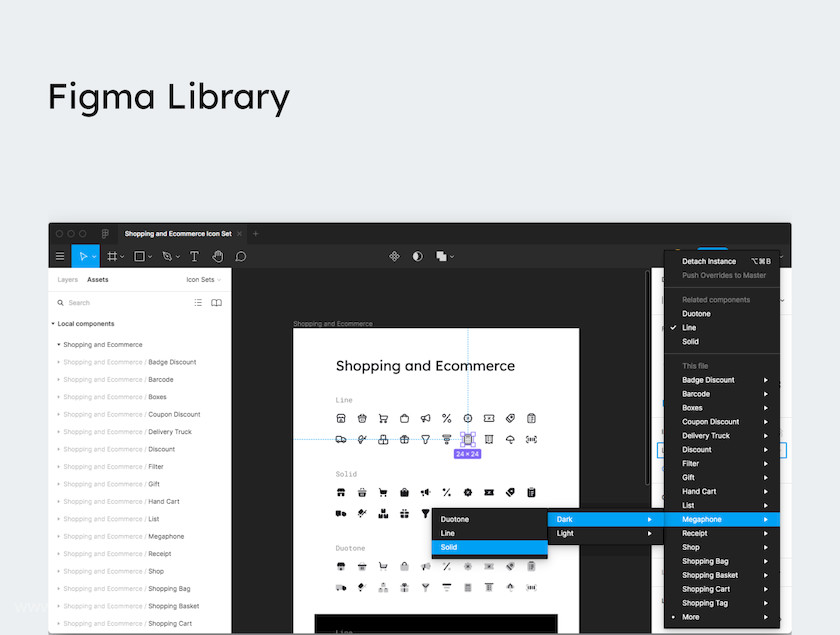Activate the Hand tool

tap(218, 257)
